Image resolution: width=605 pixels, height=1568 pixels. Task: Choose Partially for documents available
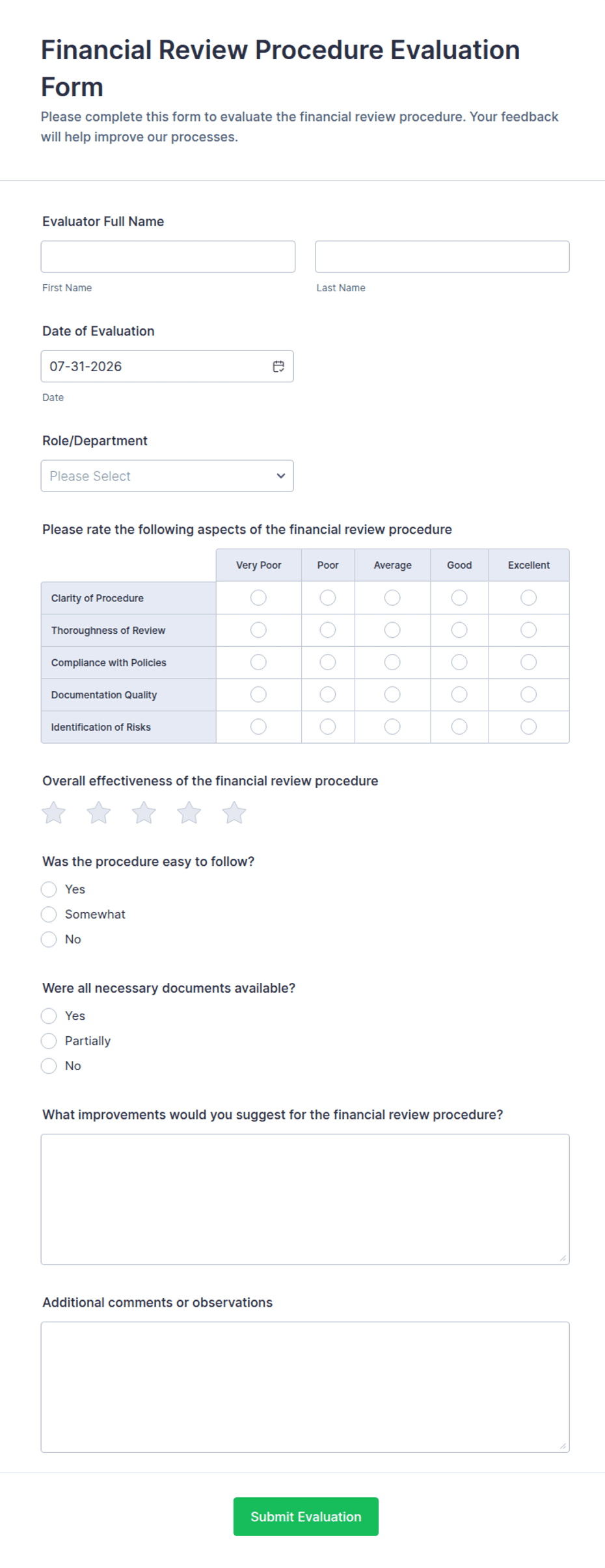pos(49,1041)
